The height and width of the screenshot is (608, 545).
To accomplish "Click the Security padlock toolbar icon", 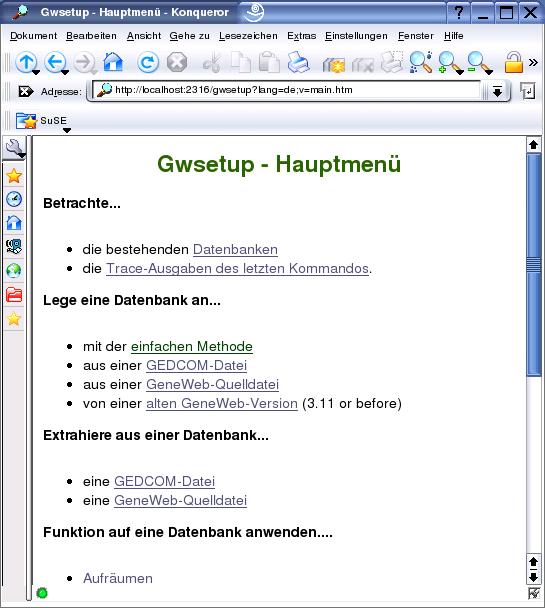I will (x=514, y=62).
